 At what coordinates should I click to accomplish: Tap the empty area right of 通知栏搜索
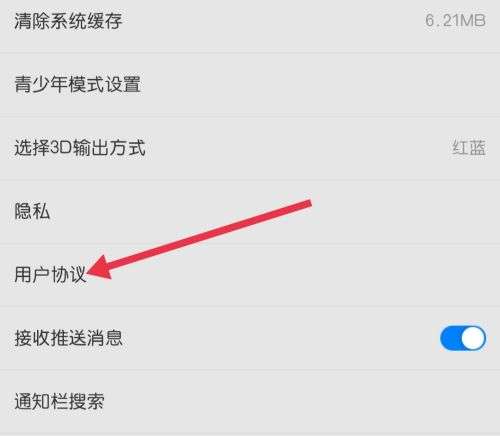pos(302,401)
